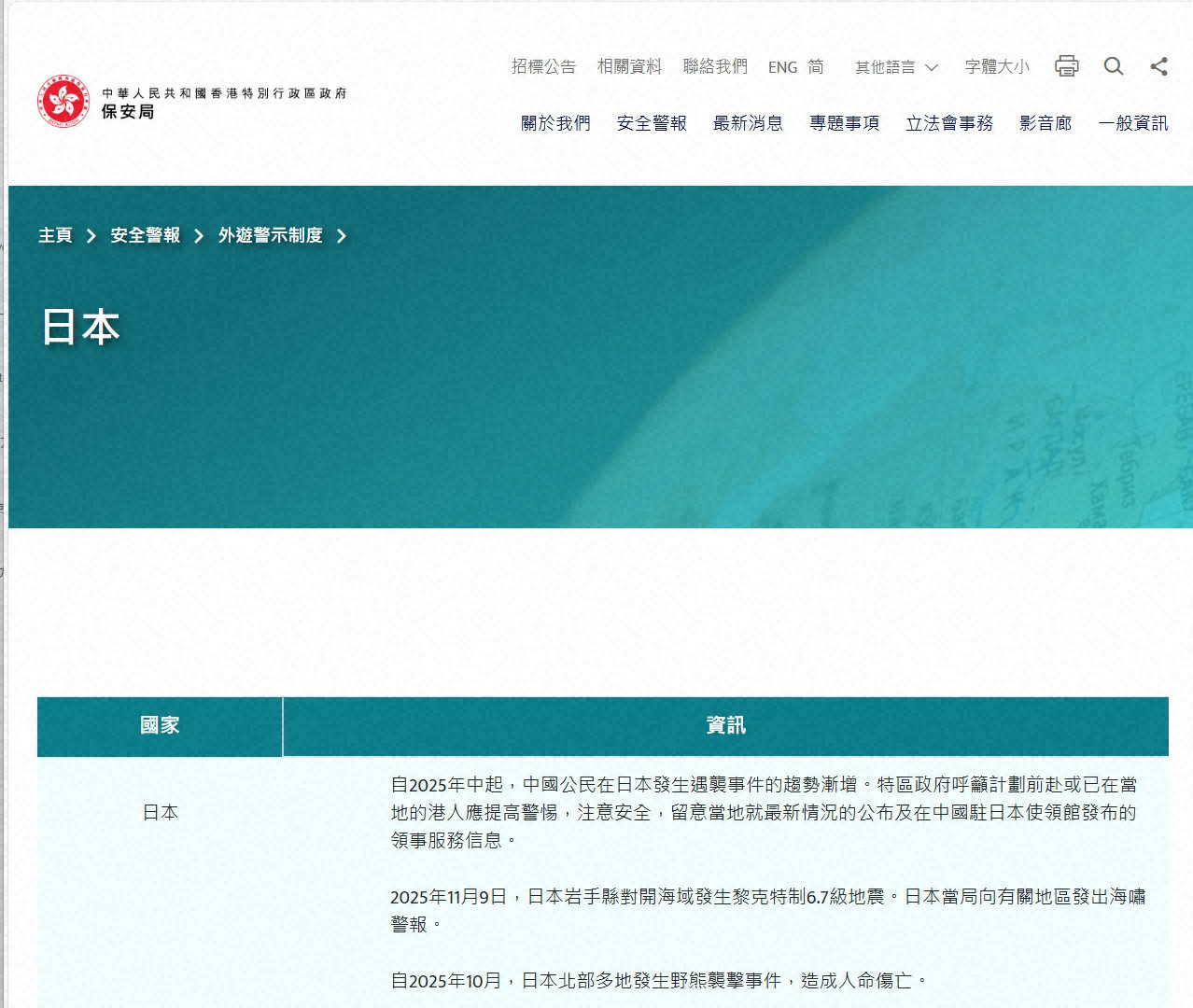Image resolution: width=1193 pixels, height=1008 pixels.
Task: Click the ENG language link
Action: click(x=781, y=67)
